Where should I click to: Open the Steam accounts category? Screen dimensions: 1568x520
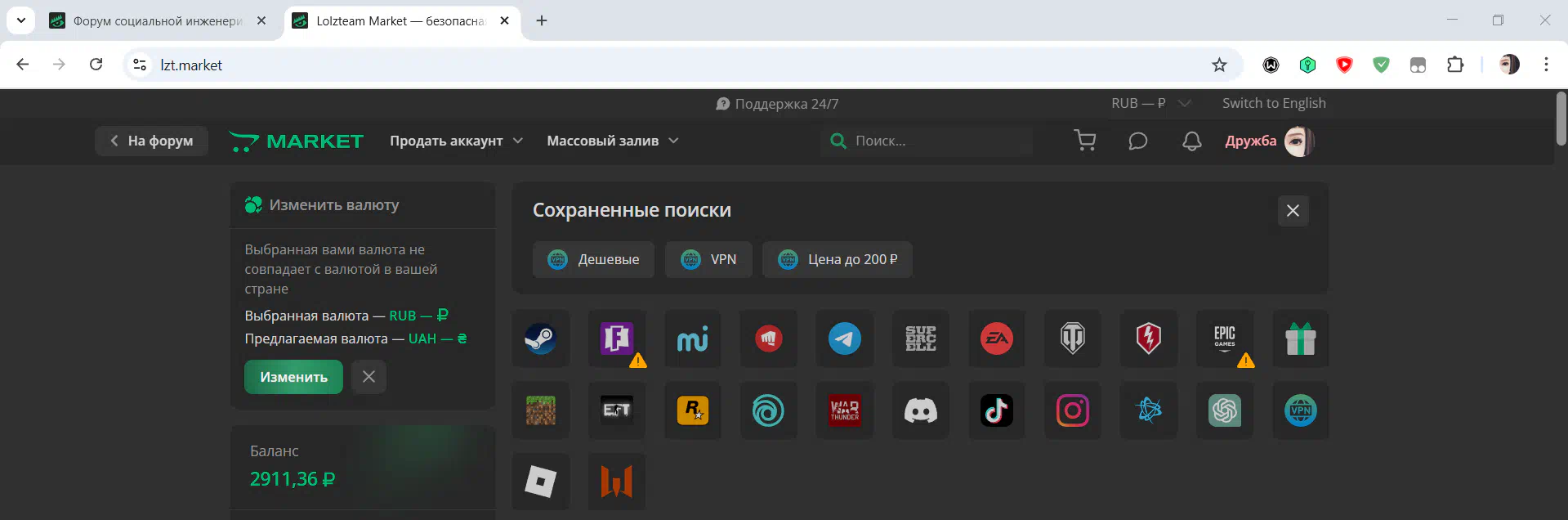540,338
